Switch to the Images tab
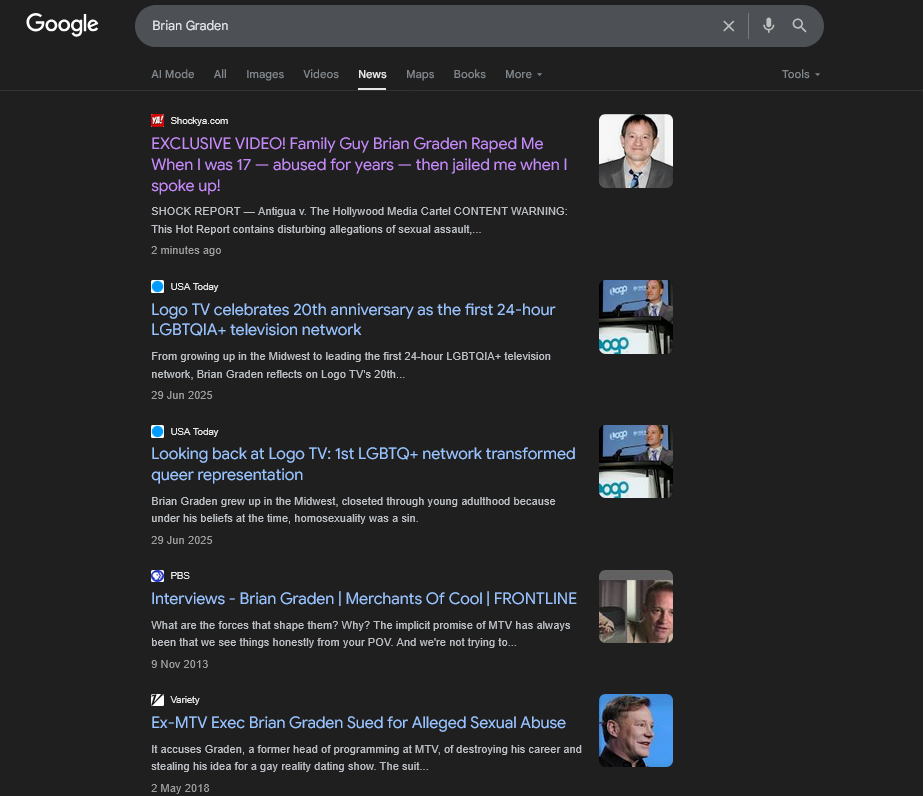The height and width of the screenshot is (796, 924). click(x=265, y=74)
